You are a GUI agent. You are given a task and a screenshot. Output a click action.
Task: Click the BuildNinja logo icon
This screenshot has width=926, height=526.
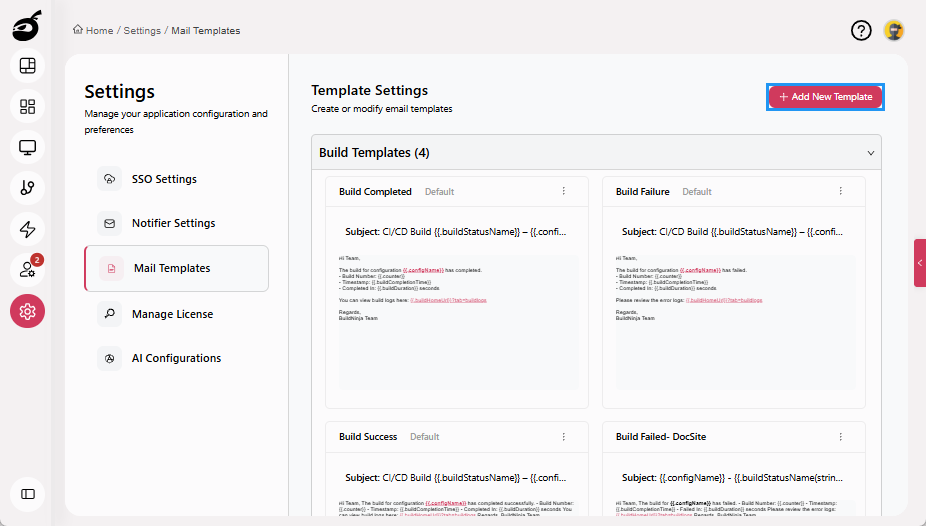pos(27,25)
